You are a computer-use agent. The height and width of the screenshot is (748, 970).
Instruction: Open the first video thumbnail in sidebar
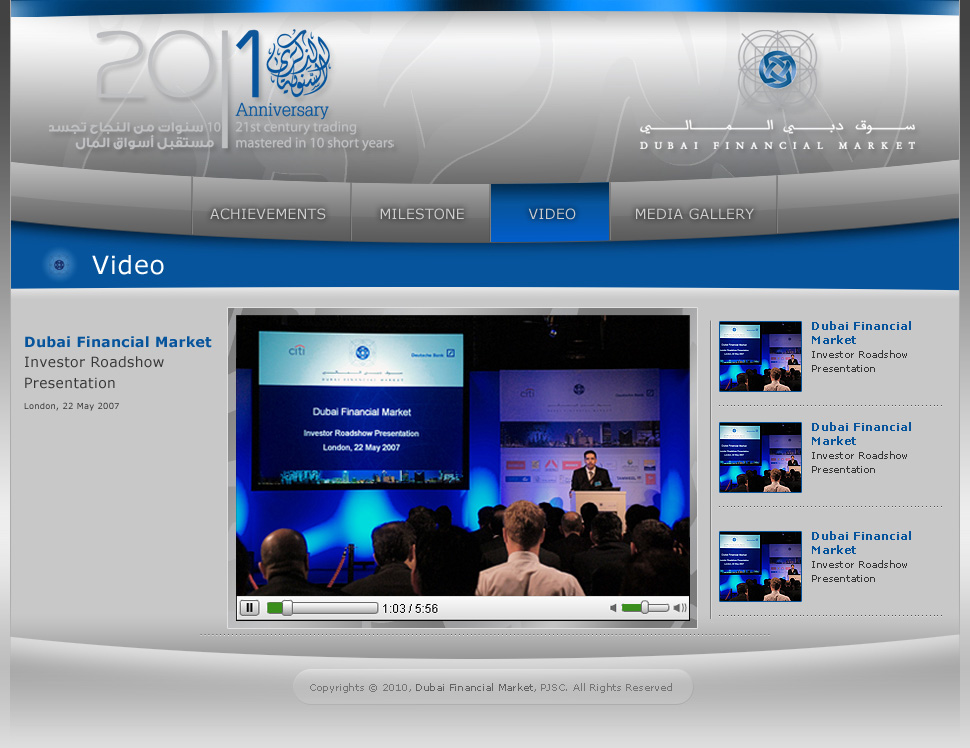[760, 356]
